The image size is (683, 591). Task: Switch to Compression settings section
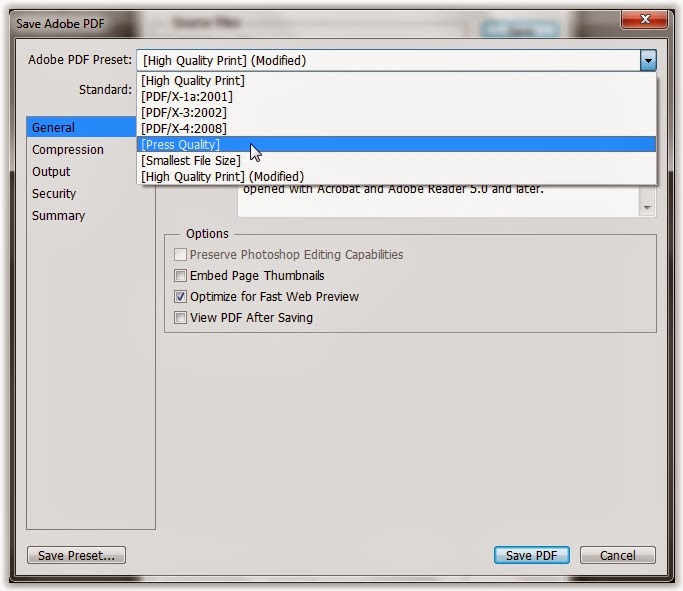(68, 149)
